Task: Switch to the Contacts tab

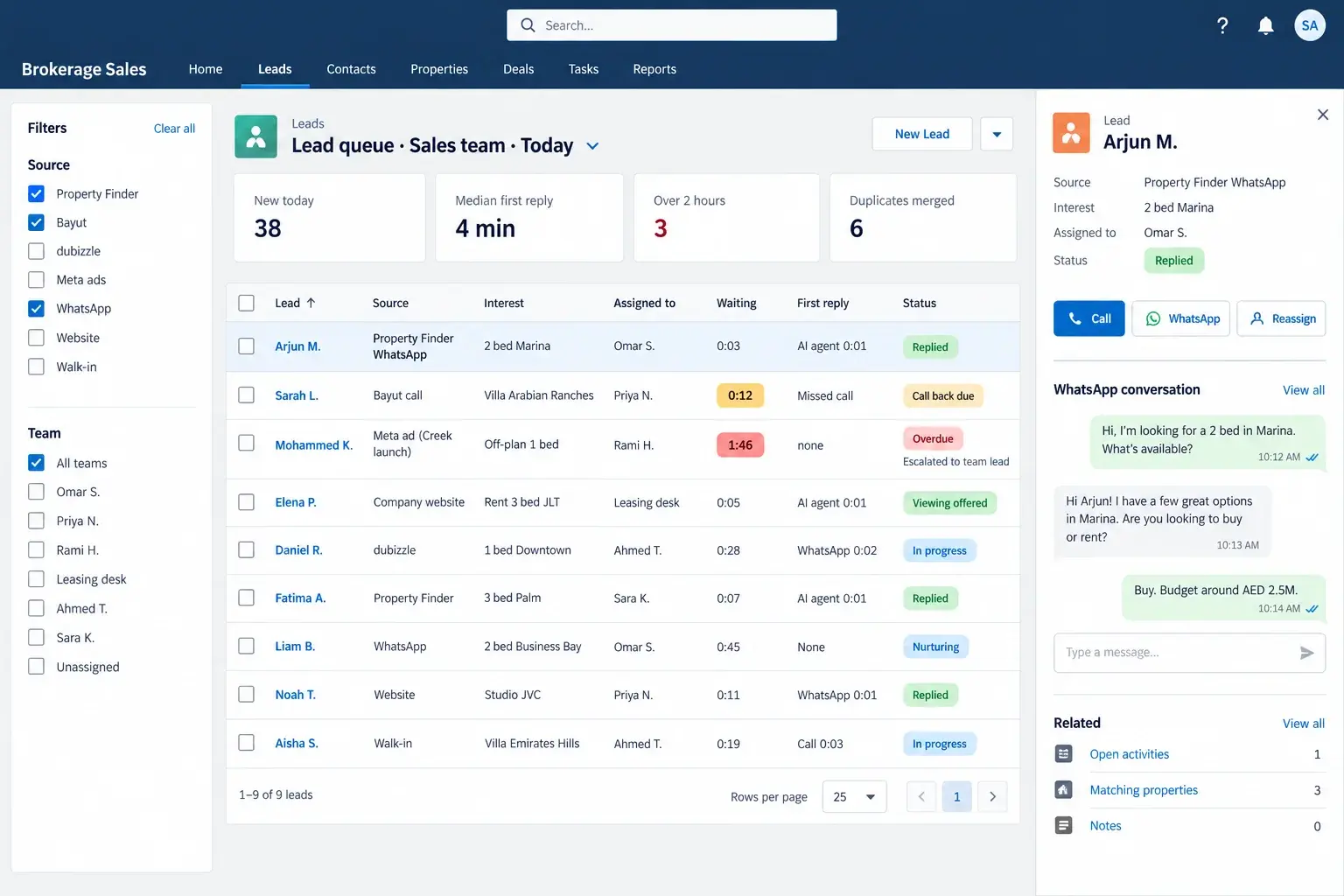Action: coord(351,69)
